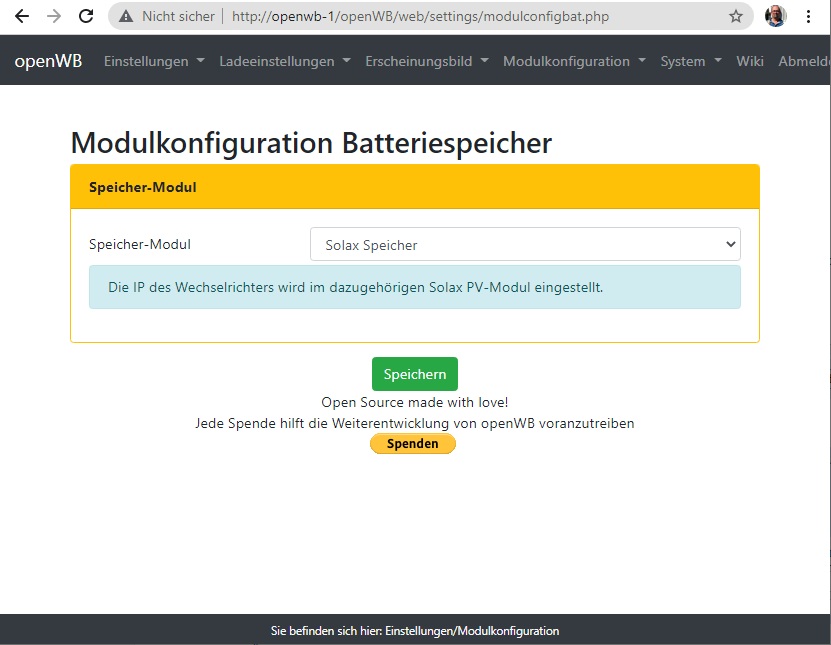Click the 'Nicht sicher' security warning icon

tap(126, 16)
